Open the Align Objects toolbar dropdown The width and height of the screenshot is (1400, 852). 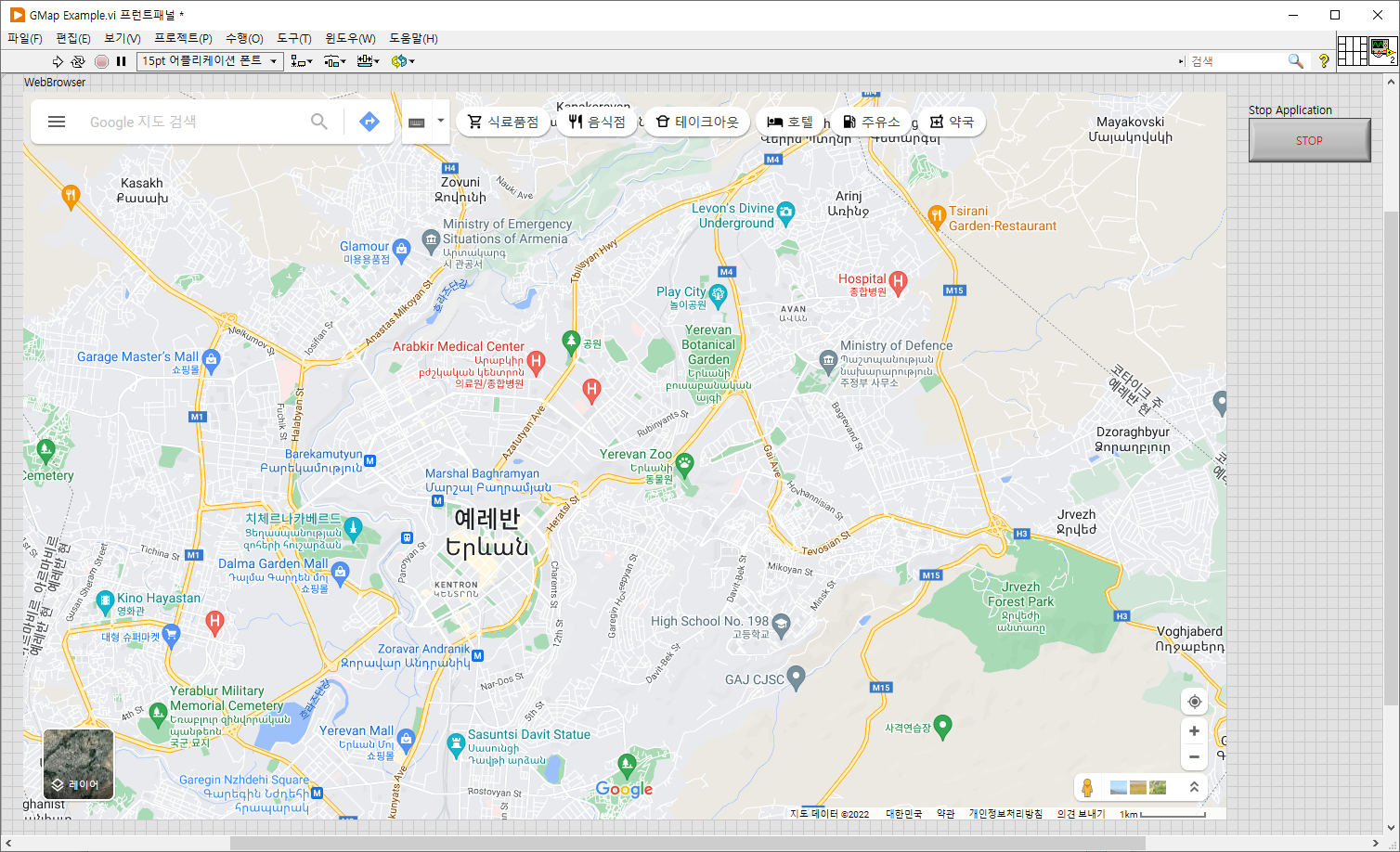pos(302,61)
